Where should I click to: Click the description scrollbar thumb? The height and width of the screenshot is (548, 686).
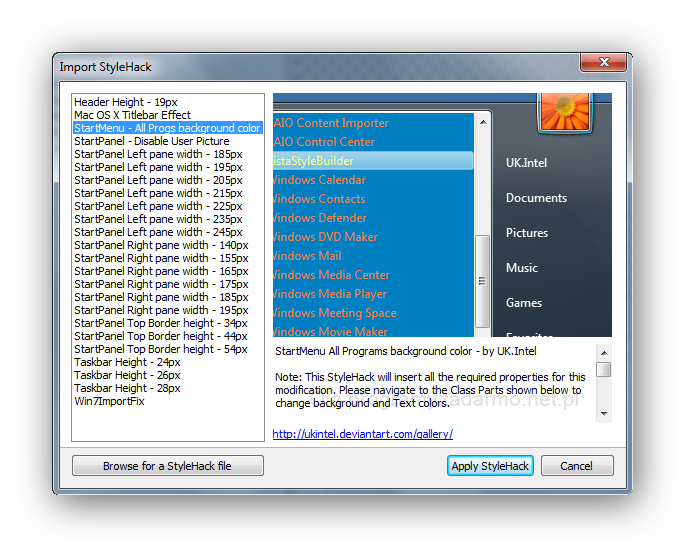click(x=604, y=369)
